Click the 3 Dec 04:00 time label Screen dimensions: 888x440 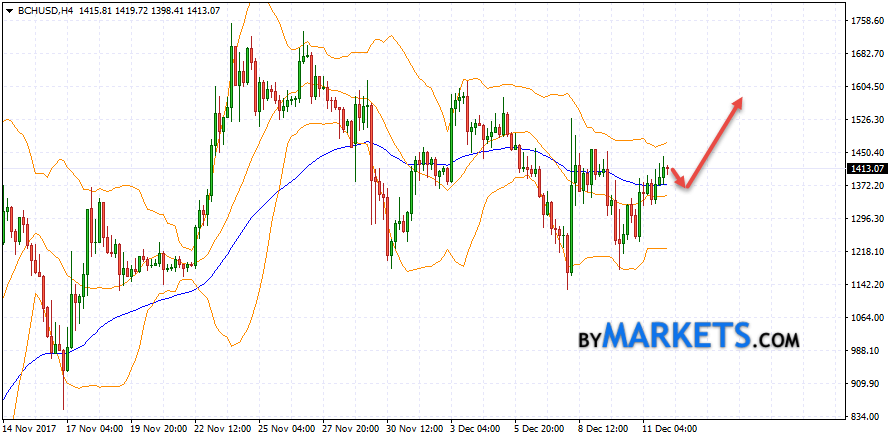[x=475, y=429]
